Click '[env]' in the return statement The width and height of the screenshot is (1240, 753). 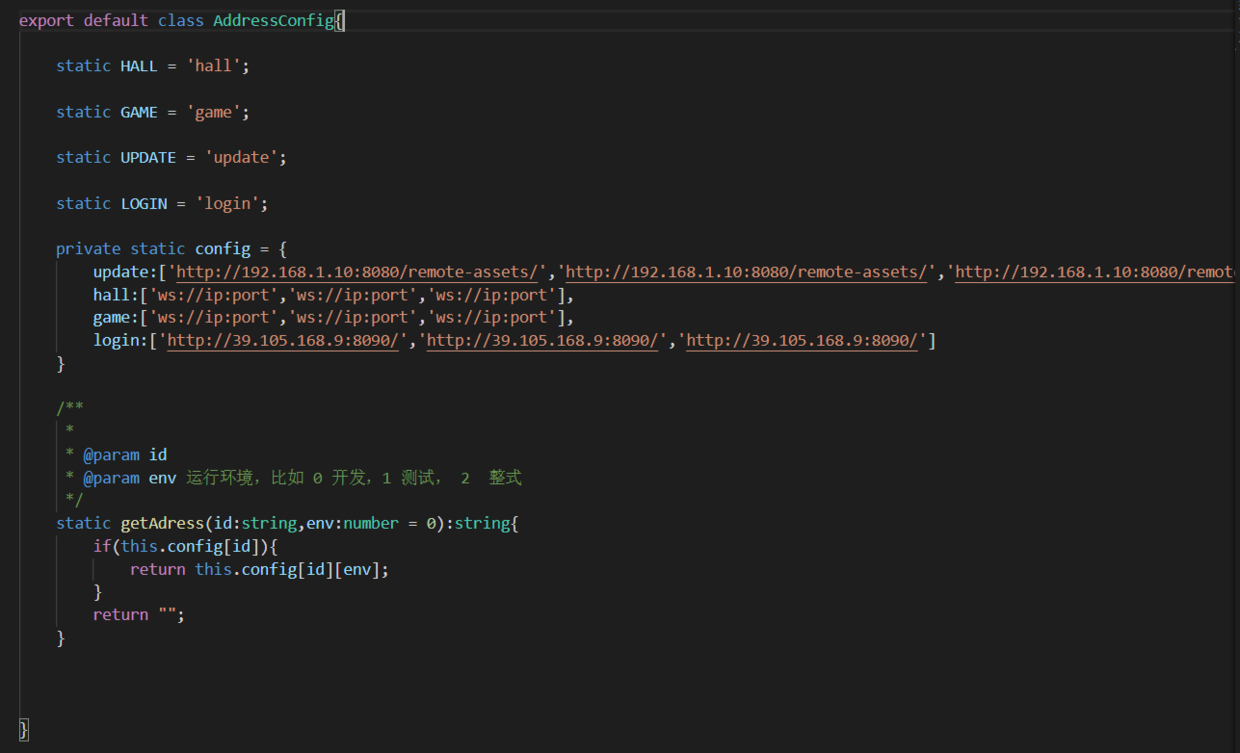click(x=357, y=569)
